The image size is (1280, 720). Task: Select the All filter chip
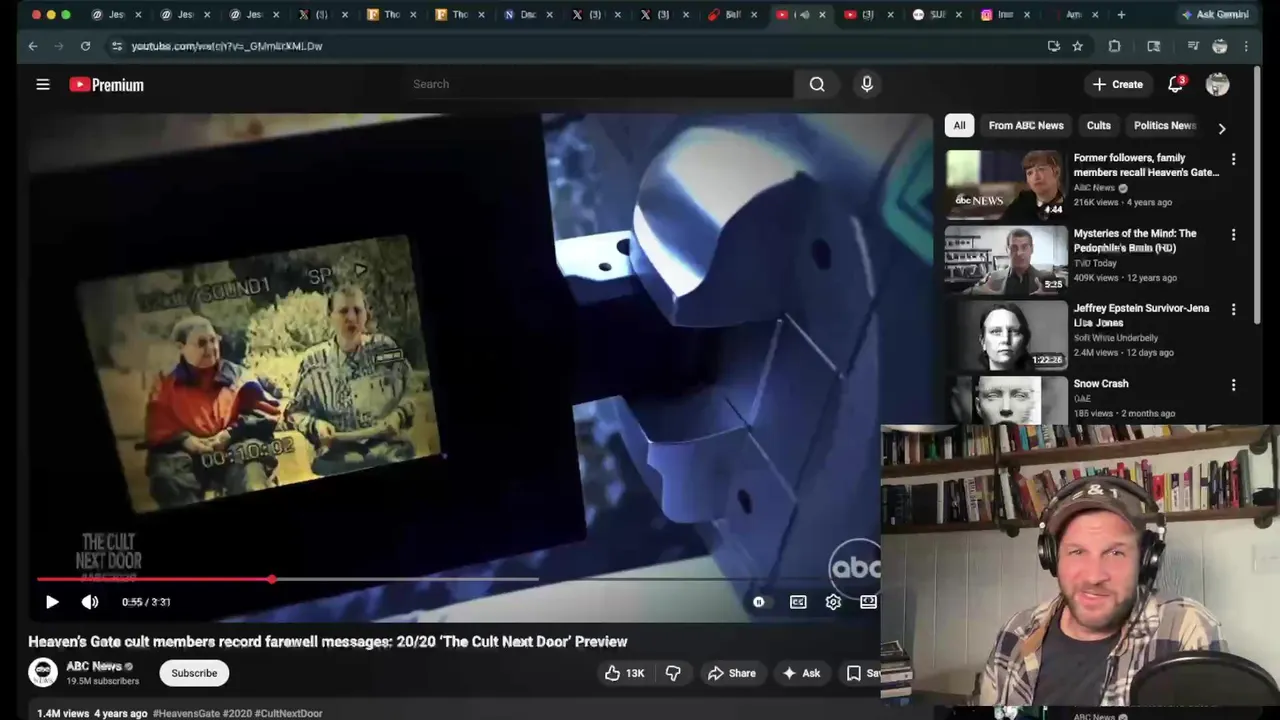[x=959, y=125]
